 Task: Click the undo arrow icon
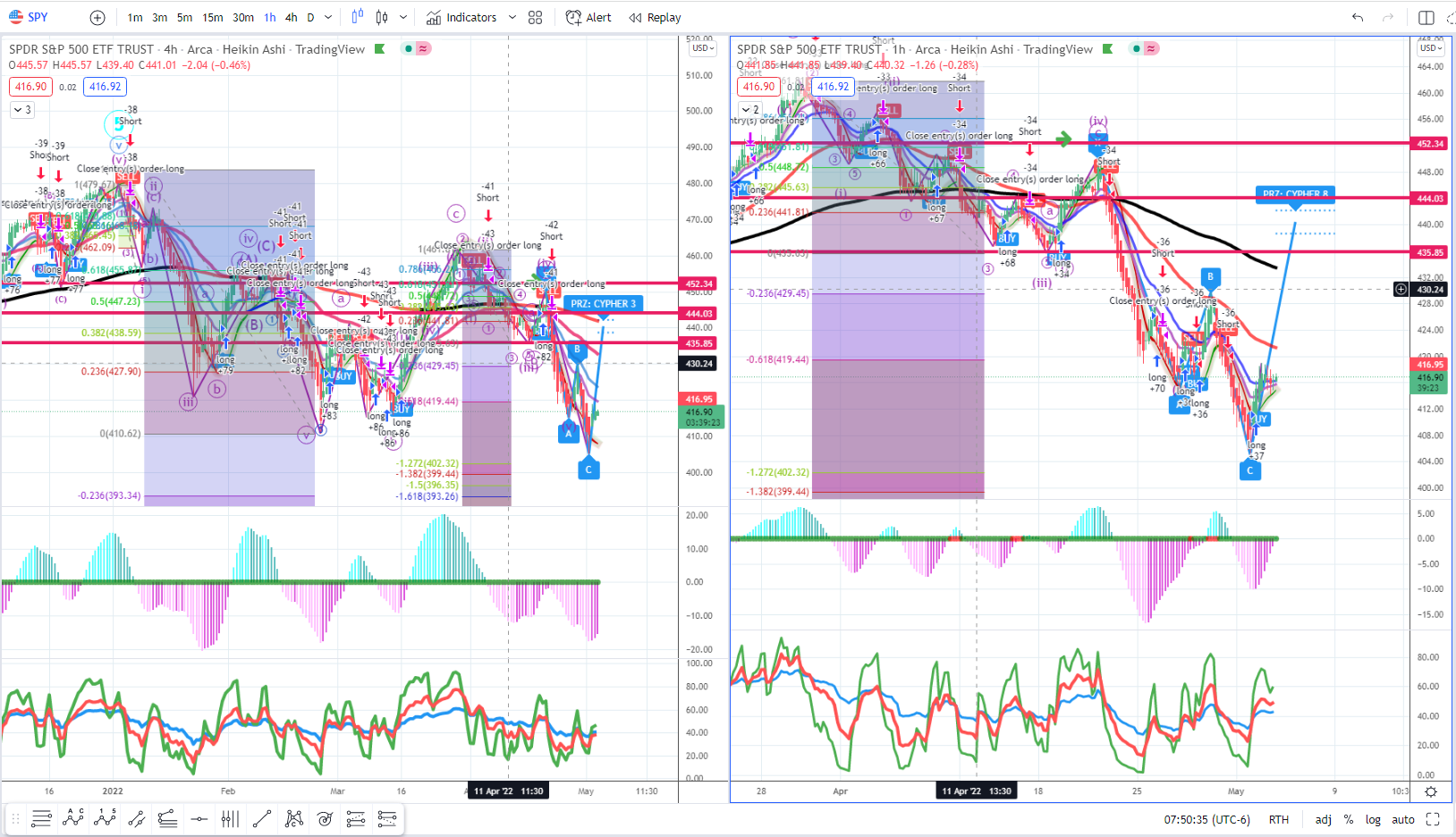click(1358, 17)
